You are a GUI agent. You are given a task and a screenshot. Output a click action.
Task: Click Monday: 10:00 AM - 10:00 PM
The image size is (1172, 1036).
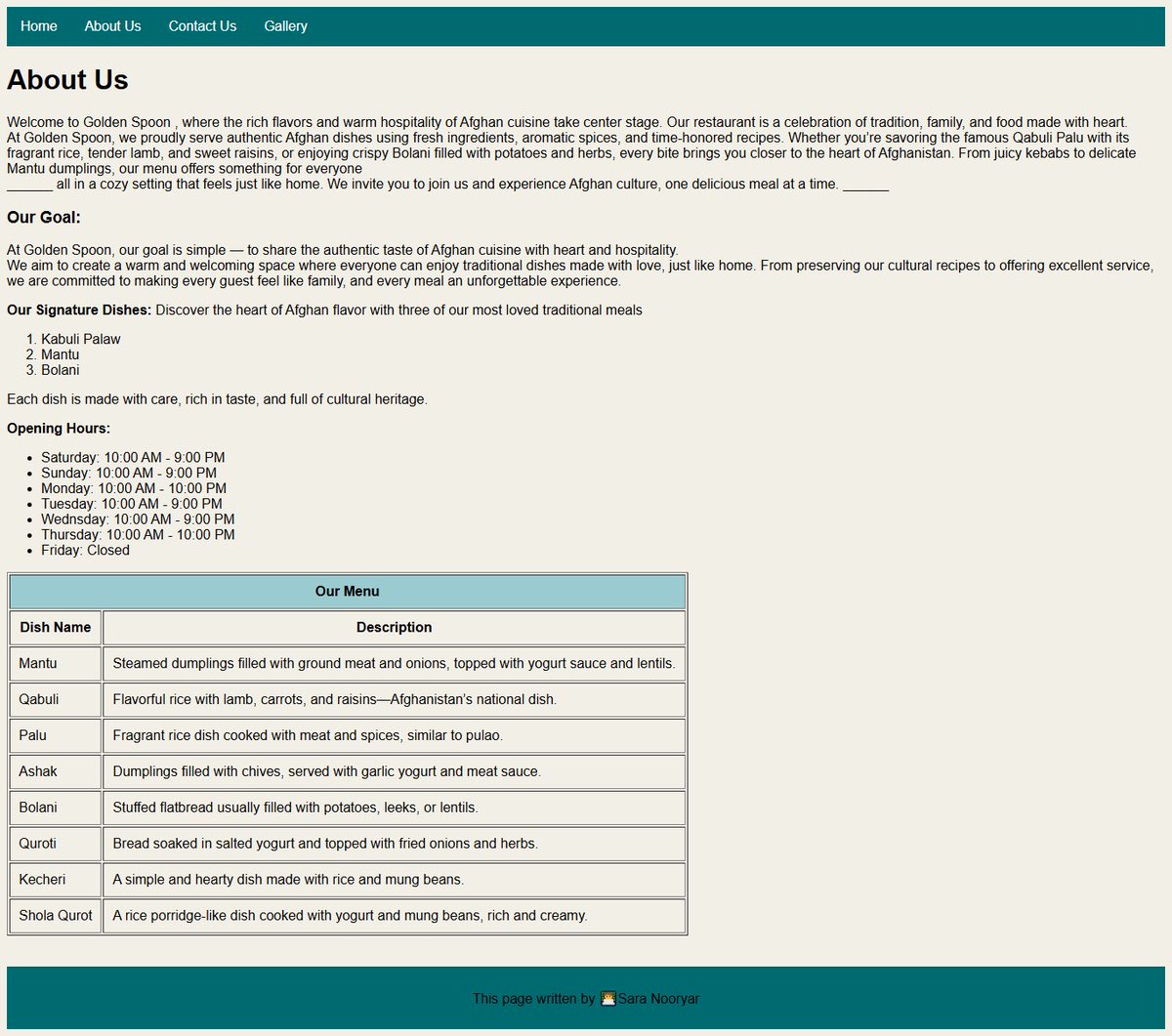[134, 488]
